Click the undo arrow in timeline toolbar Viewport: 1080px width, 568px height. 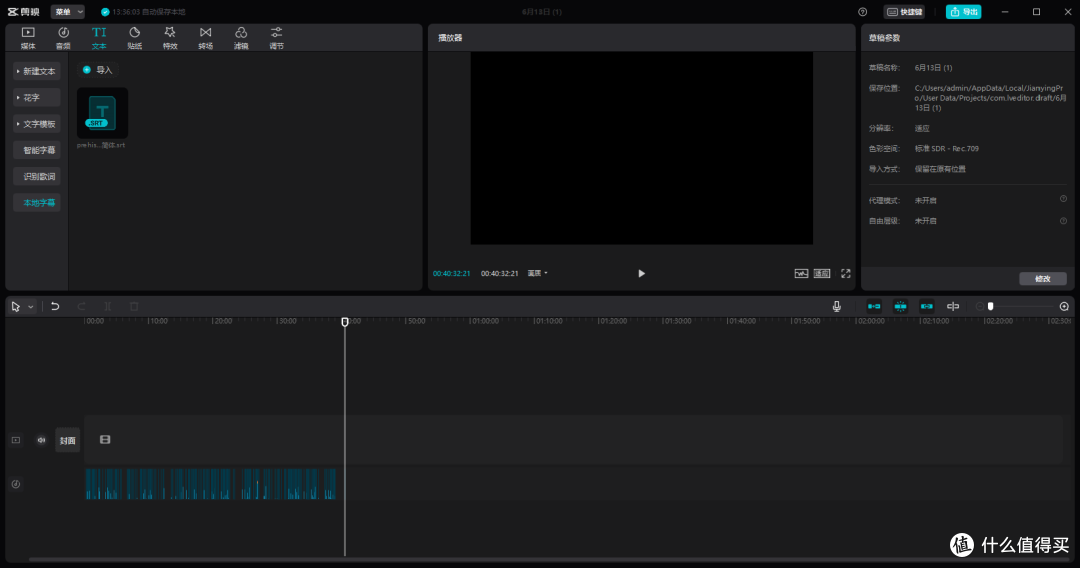click(55, 306)
